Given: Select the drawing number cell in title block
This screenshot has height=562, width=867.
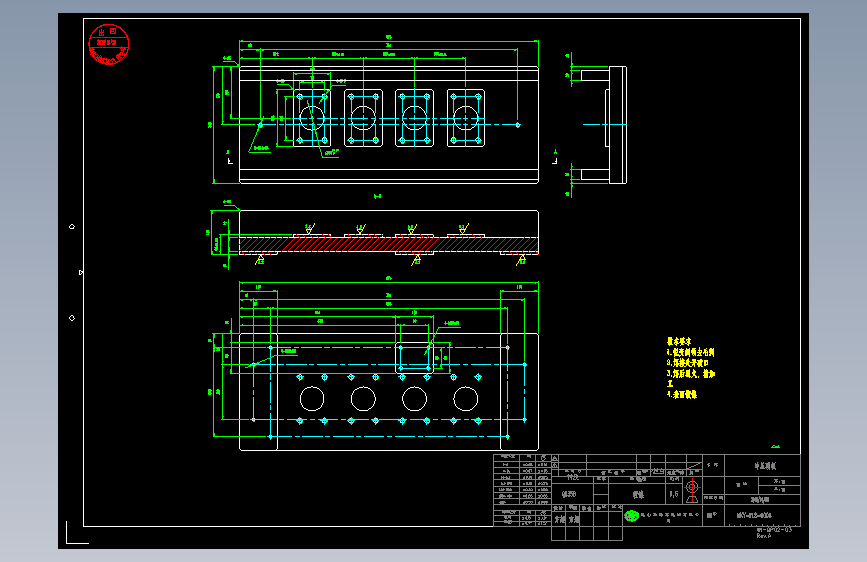Looking at the screenshot, I should pos(762,515).
